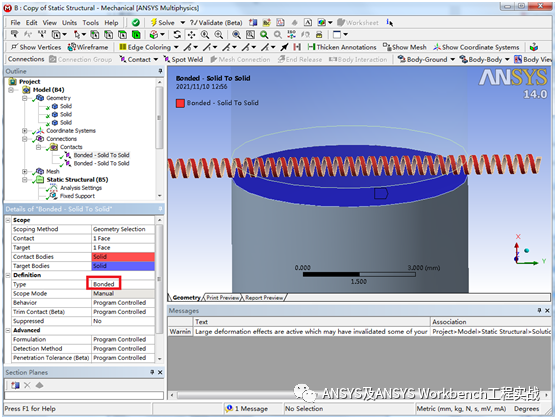The image size is (557, 419).
Task: Click the red Bonded legend swatch in viewport
Action: (x=180, y=103)
